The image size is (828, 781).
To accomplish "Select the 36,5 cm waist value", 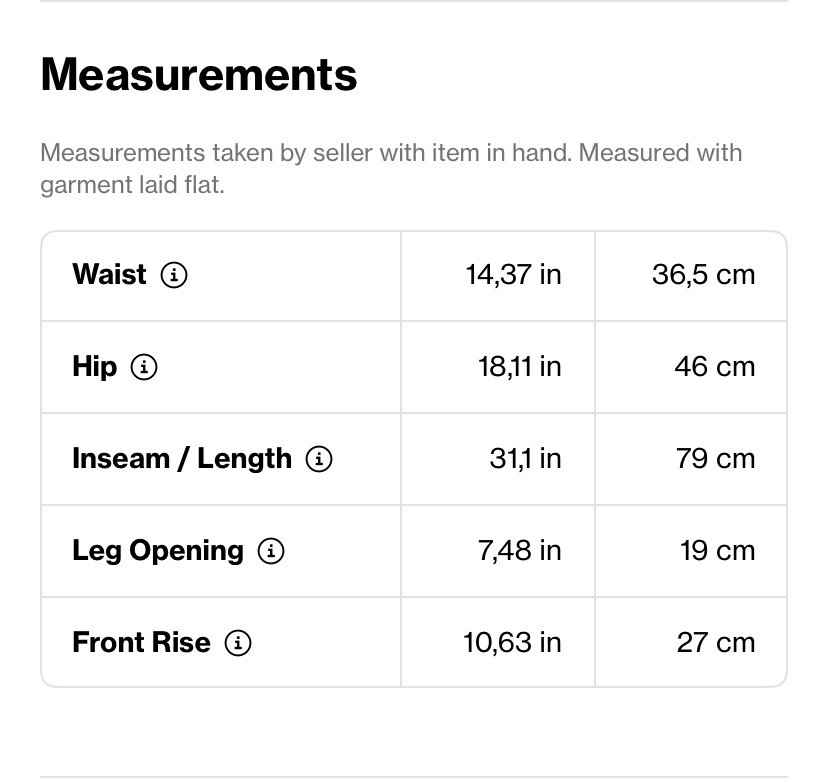I will [x=703, y=275].
